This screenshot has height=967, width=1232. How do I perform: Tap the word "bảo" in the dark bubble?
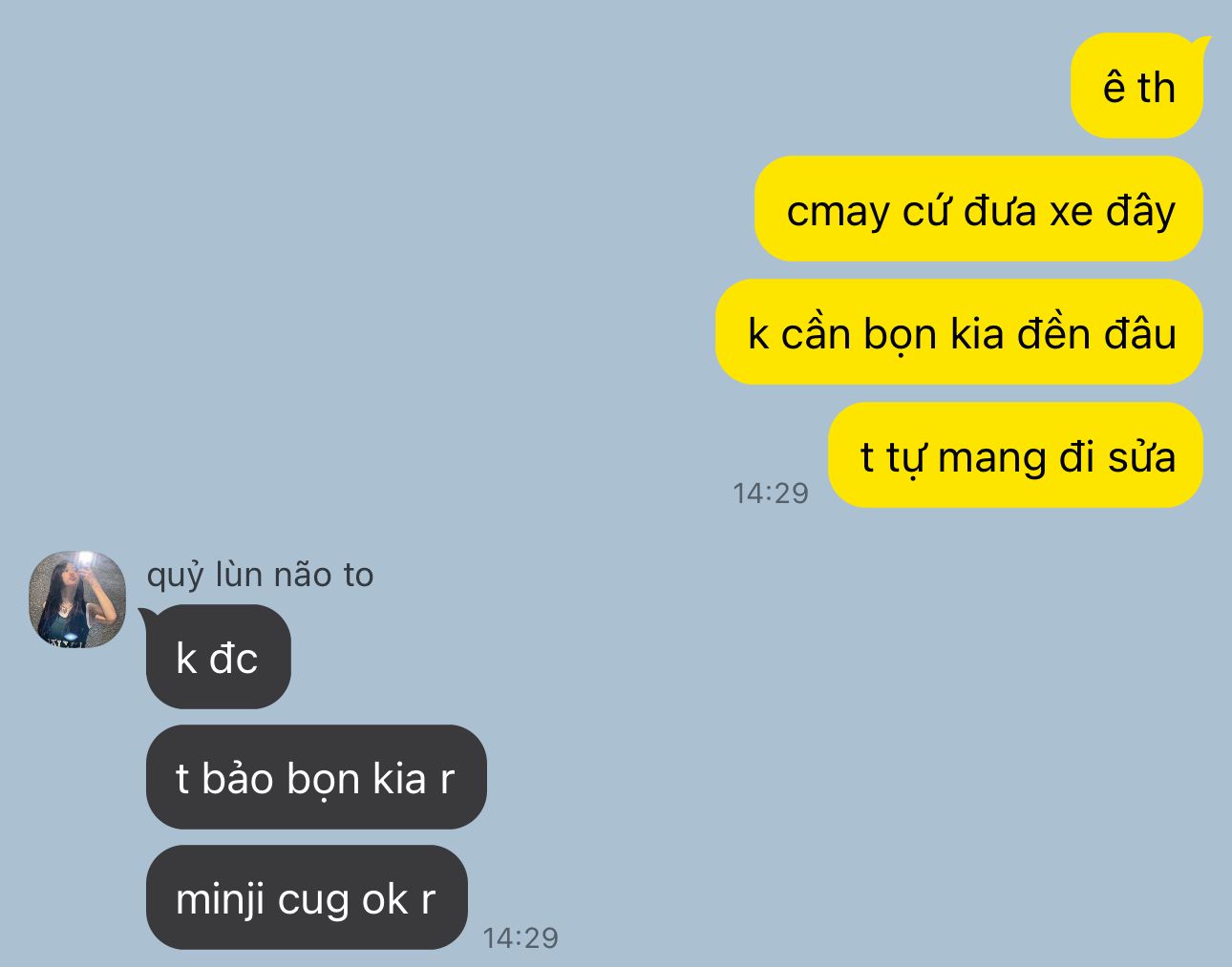click(x=239, y=778)
